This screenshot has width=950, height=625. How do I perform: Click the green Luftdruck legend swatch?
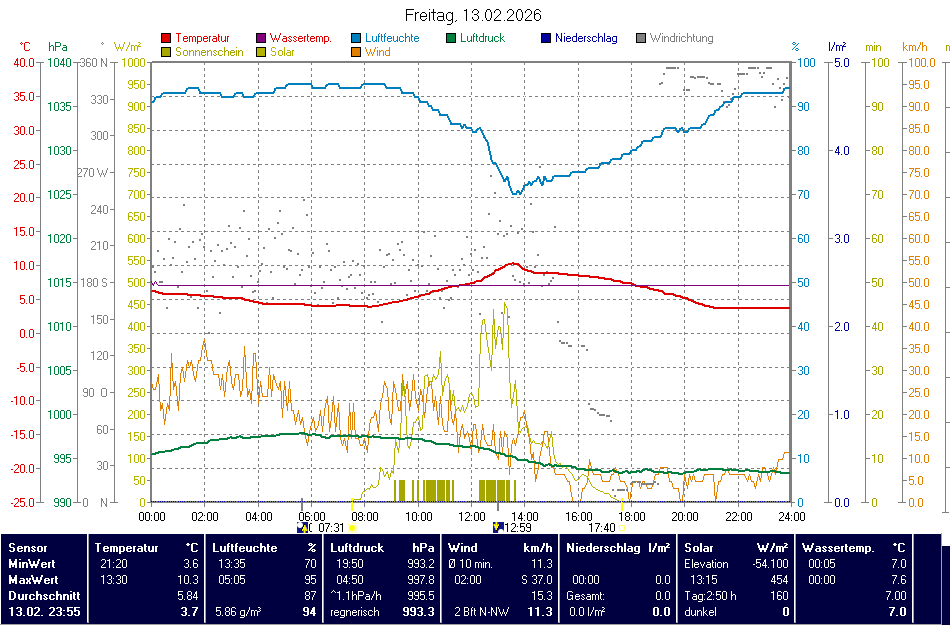pos(452,39)
